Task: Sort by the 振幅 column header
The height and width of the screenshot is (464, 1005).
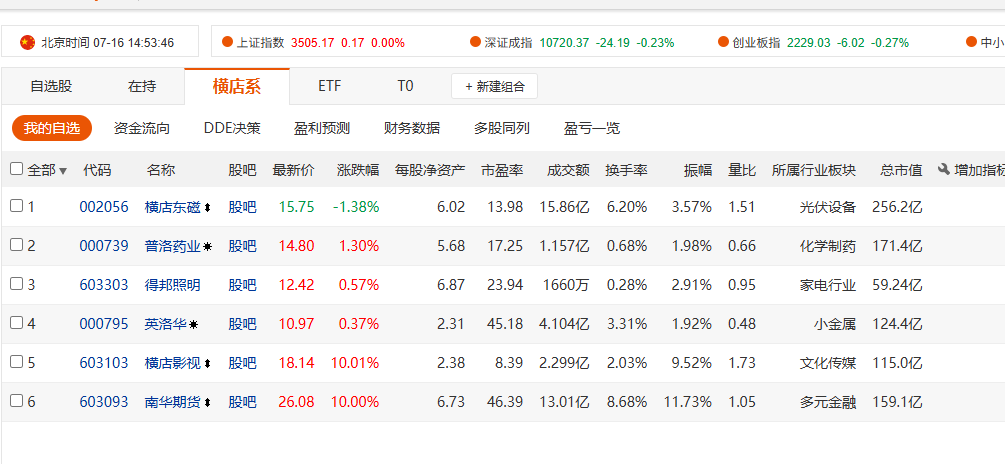Action: pyautogui.click(x=698, y=170)
